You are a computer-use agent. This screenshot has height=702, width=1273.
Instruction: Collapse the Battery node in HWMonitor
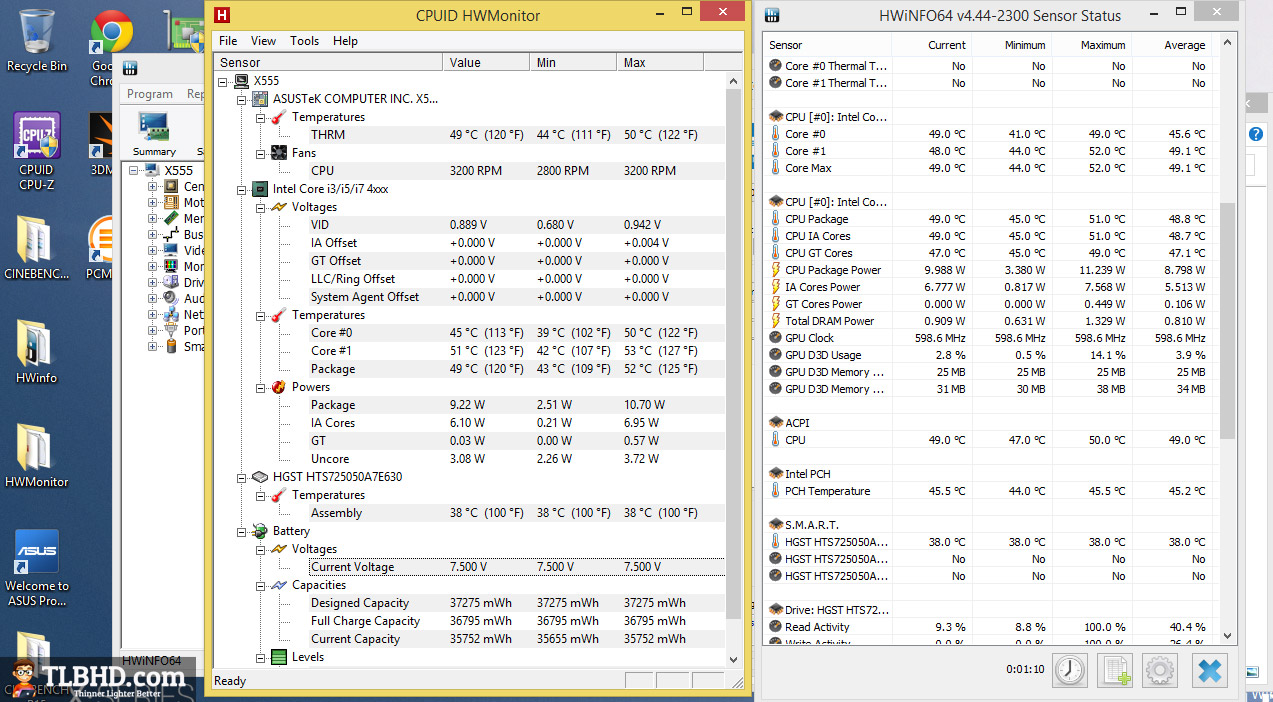[x=241, y=531]
